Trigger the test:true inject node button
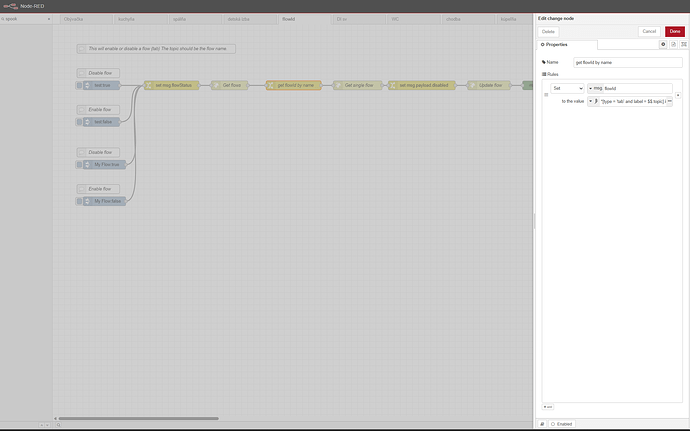This screenshot has height=431, width=690. (x=79, y=85)
